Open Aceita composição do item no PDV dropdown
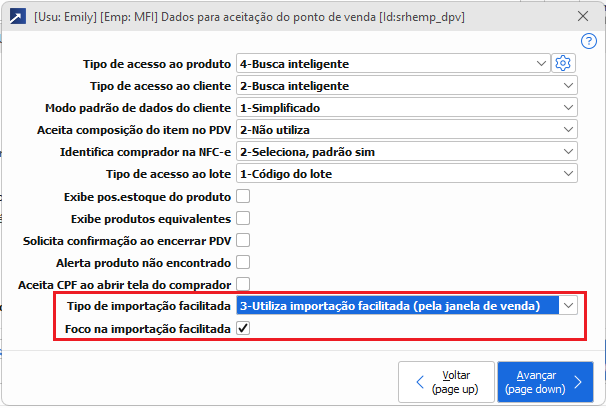The width and height of the screenshot is (606, 409). [x=567, y=130]
